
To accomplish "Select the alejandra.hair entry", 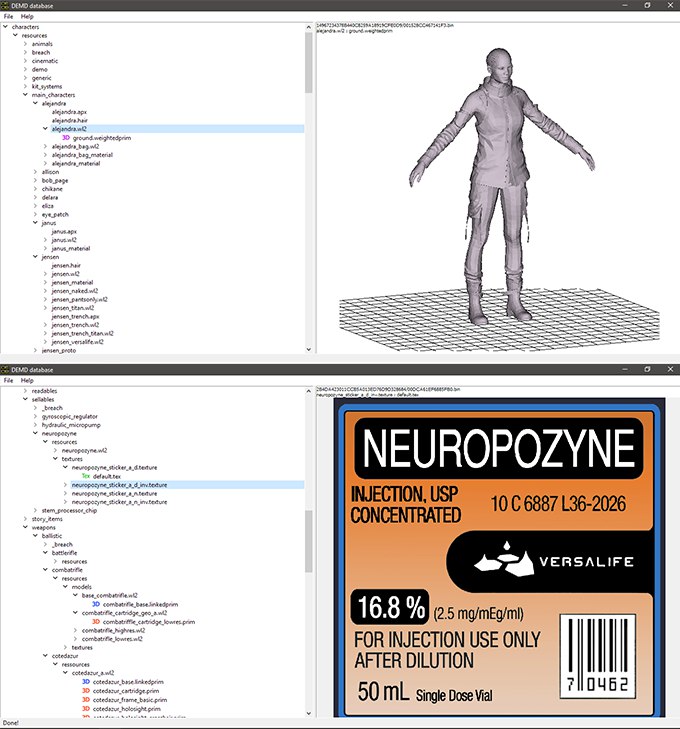I will point(71,120).
